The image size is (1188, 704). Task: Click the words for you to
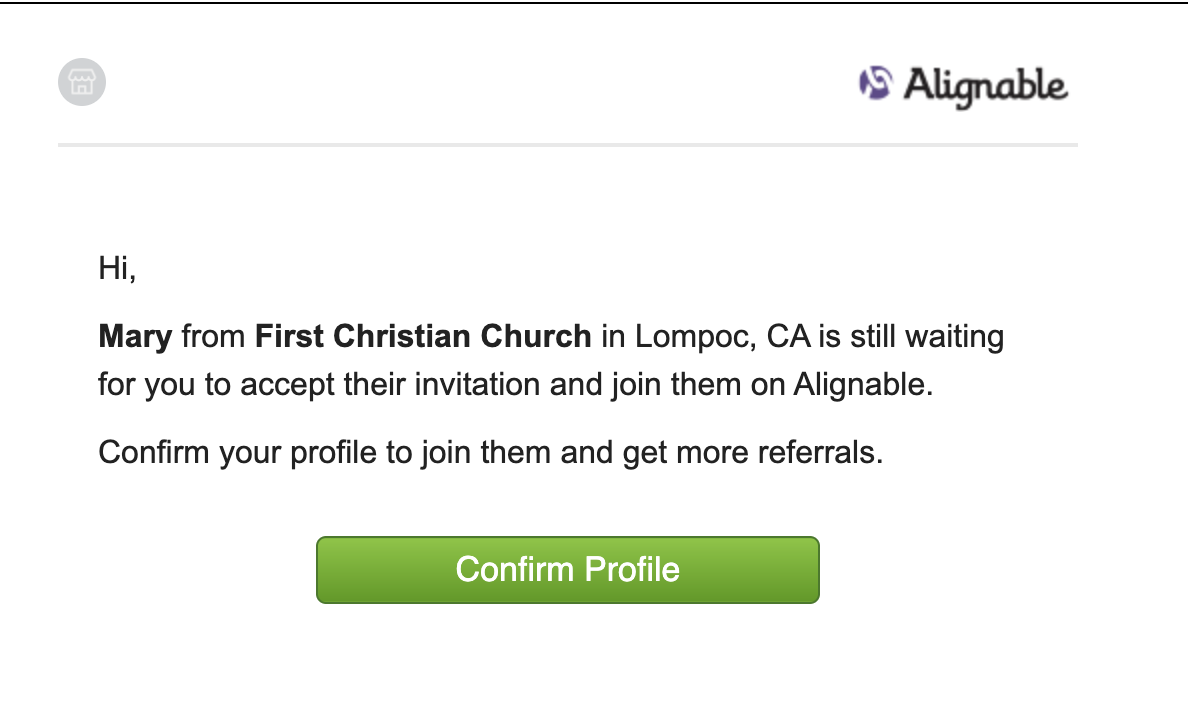(x=164, y=385)
